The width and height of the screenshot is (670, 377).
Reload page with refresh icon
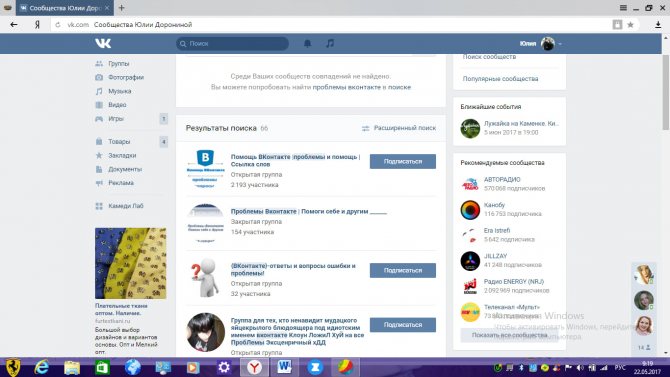58,25
